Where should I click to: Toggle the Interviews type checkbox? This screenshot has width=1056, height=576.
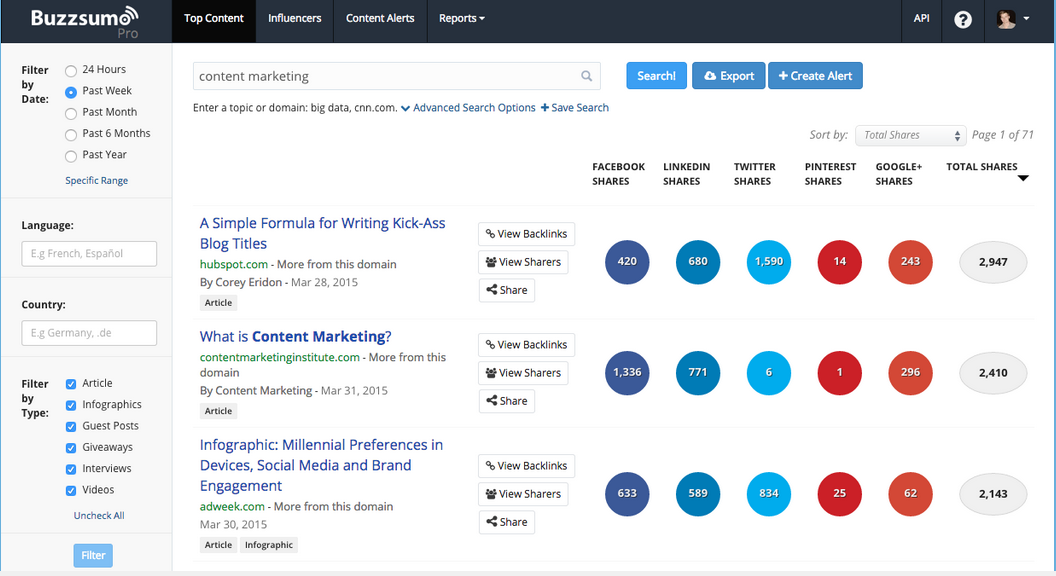[x=71, y=469]
